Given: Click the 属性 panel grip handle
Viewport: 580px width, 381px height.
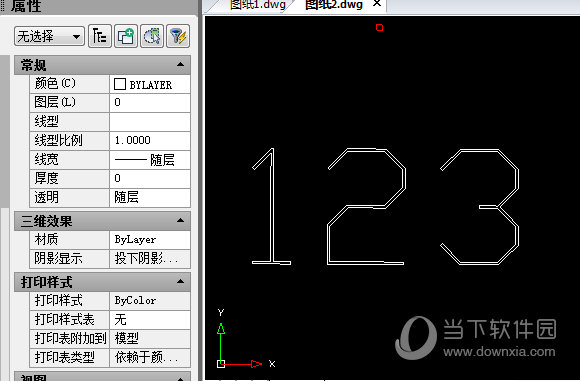Looking at the screenshot, I should click(x=3, y=6).
